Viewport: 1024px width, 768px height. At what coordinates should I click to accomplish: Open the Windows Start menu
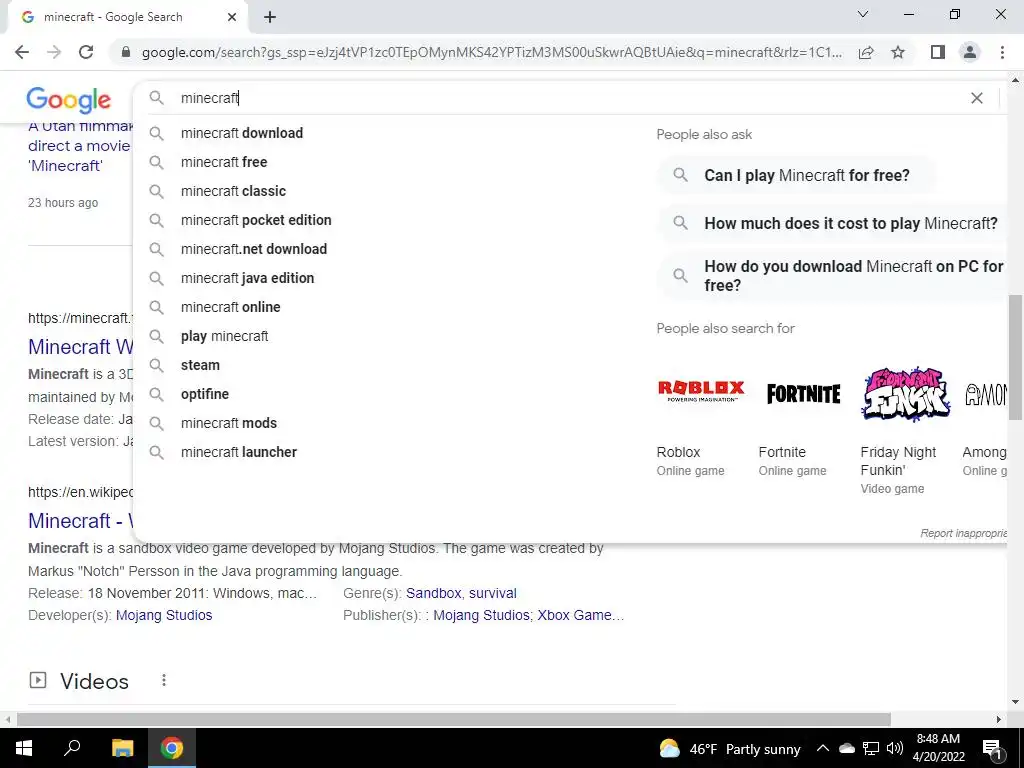coord(24,748)
